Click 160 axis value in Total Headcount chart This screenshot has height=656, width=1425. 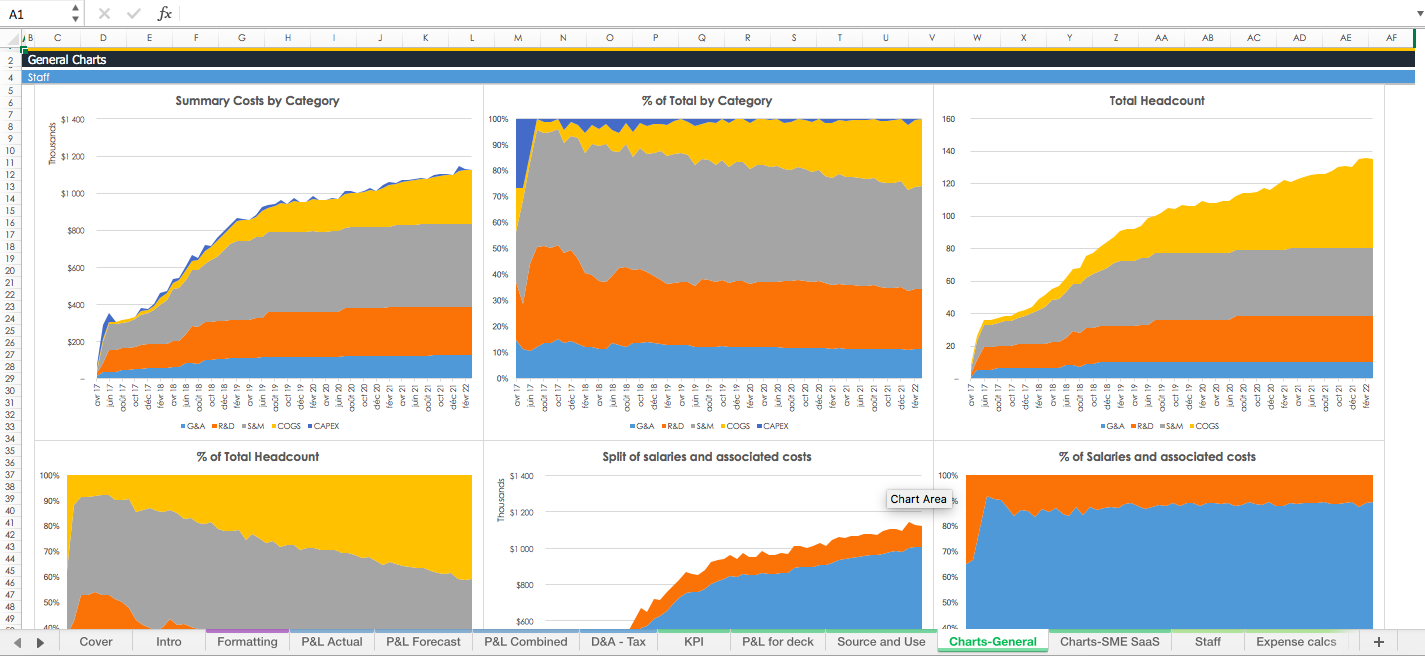949,119
